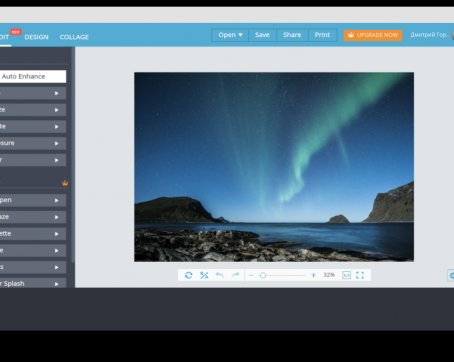This screenshot has height=362, width=454.
Task: Click the orange Upgrade Now button
Action: pyautogui.click(x=373, y=35)
